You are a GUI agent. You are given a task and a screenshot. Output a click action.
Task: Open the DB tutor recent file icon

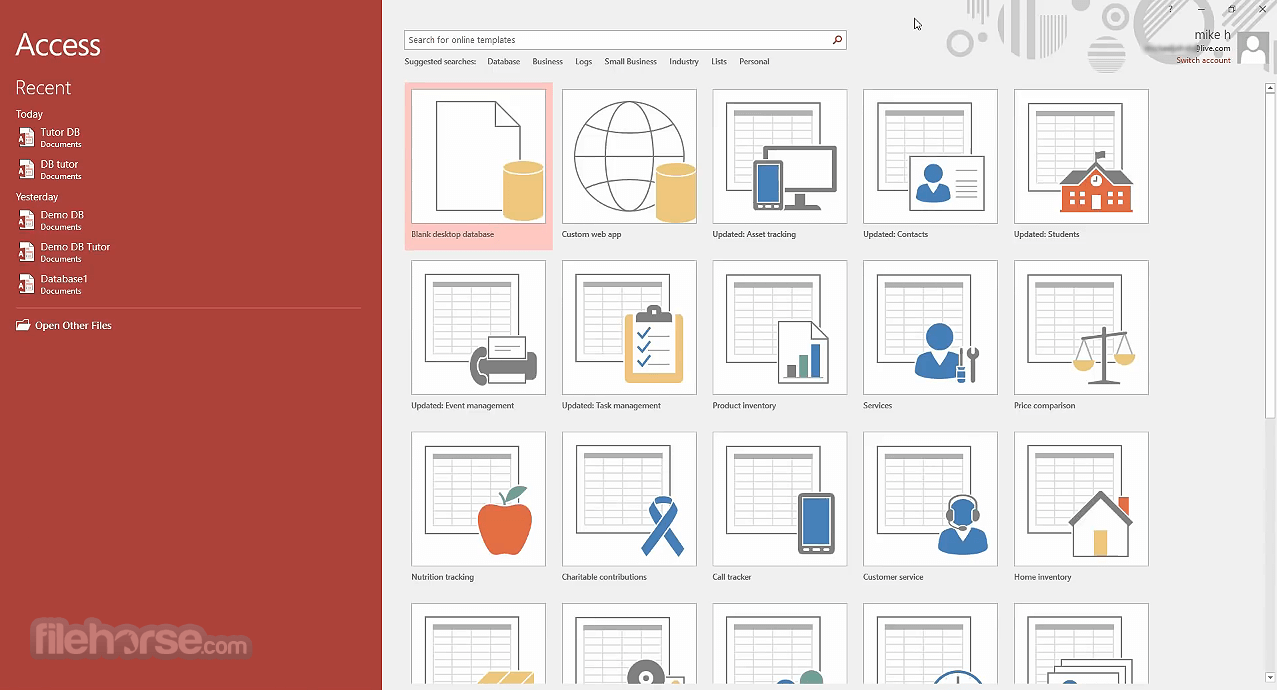26,170
